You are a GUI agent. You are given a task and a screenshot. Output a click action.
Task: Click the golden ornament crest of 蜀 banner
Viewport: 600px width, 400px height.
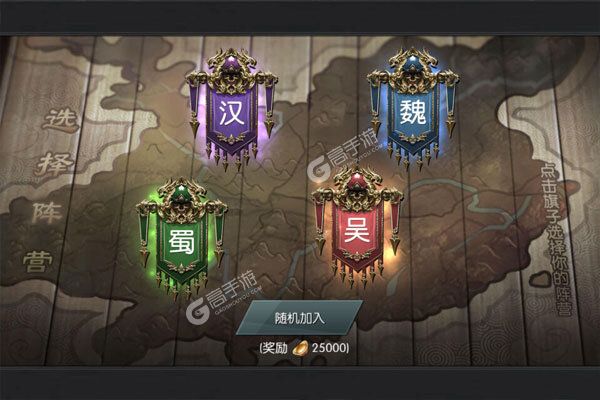[182, 199]
